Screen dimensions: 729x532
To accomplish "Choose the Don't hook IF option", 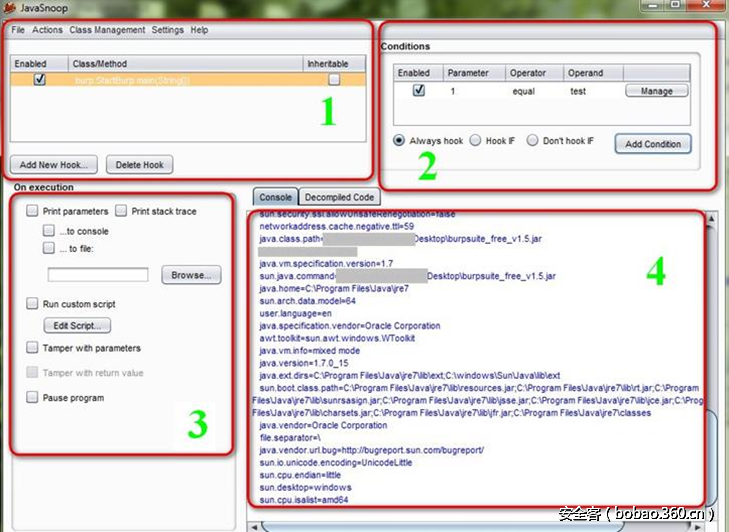I will point(533,141).
